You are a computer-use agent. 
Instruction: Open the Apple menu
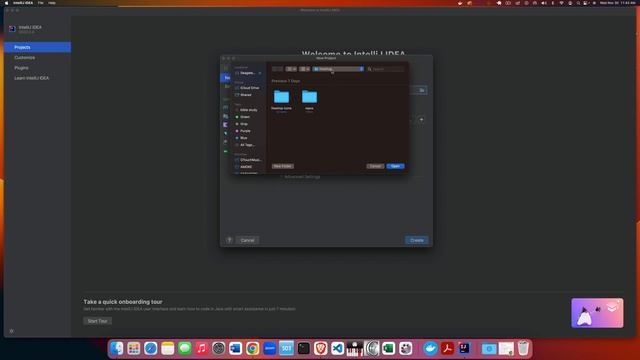coord(6,3)
